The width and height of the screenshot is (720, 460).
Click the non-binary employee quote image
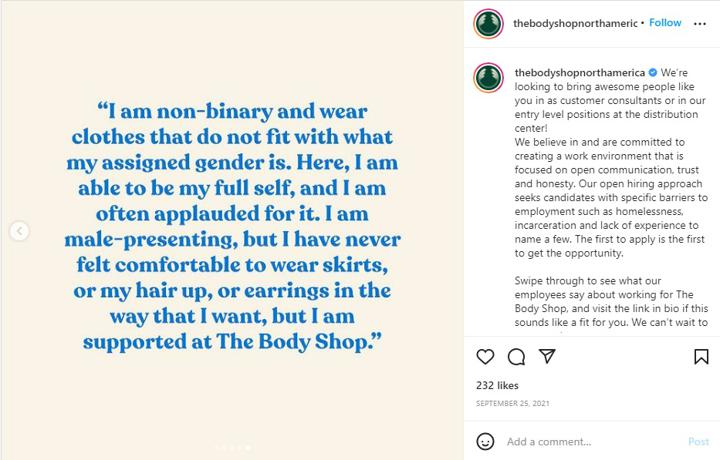[x=232, y=230]
